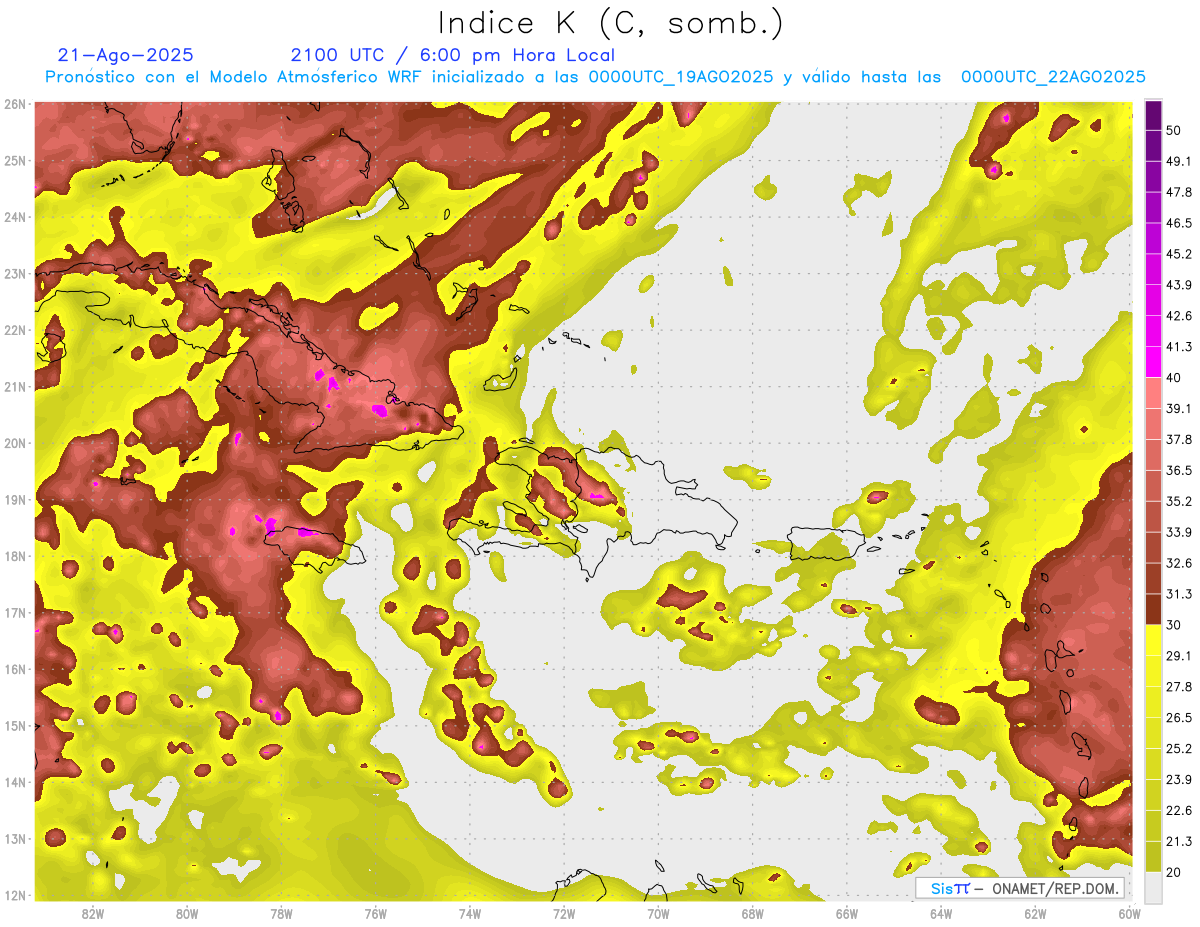Viewport: 1200px width, 927px height.
Task: Click the '64W' longitude axis label
Action: [x=941, y=913]
